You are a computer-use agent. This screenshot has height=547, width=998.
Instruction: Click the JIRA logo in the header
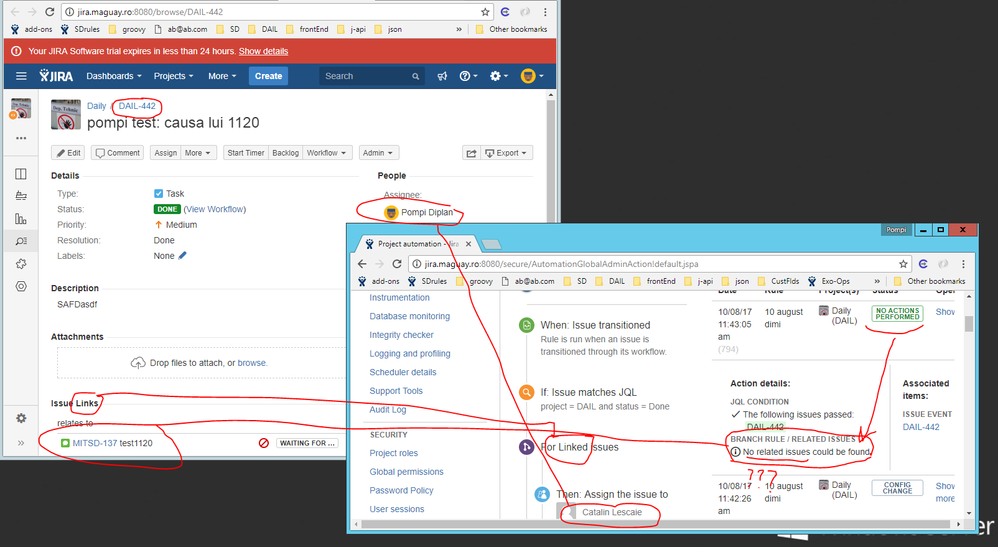pyautogui.click(x=56, y=76)
